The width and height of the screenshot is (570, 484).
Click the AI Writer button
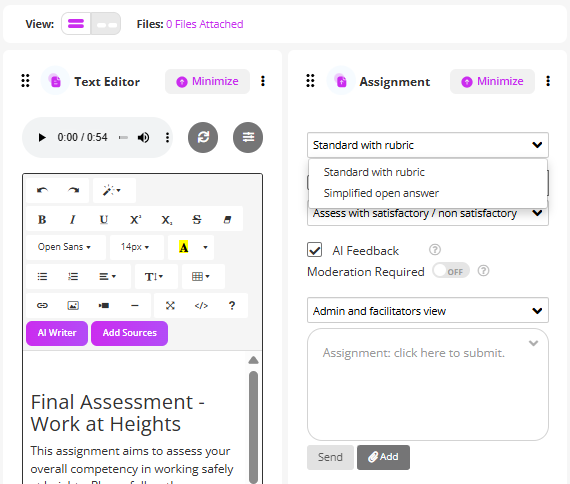coord(57,333)
